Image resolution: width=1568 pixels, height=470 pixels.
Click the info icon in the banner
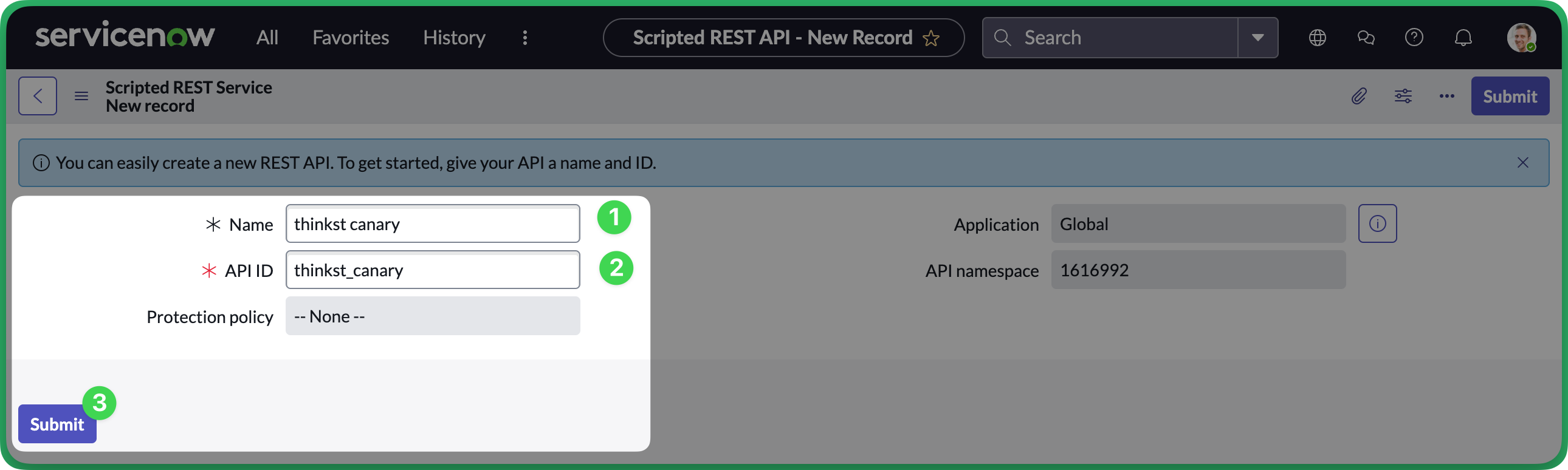click(x=41, y=163)
